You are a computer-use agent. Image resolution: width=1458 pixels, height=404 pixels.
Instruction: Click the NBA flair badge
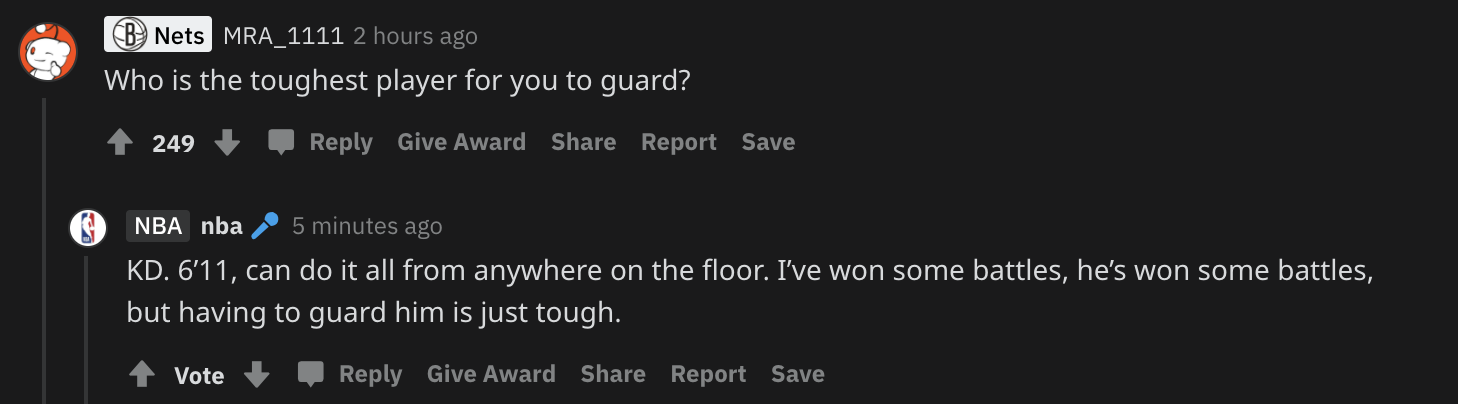[158, 227]
